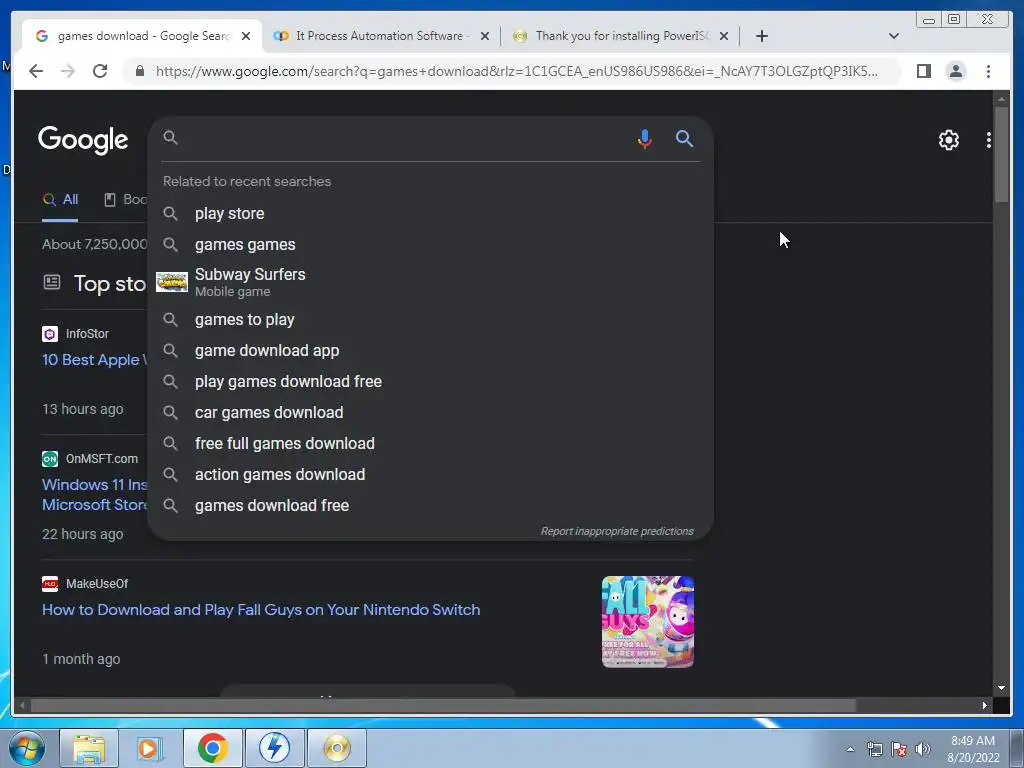Click the Top stories news icon
This screenshot has height=768, width=1024.
52,282
